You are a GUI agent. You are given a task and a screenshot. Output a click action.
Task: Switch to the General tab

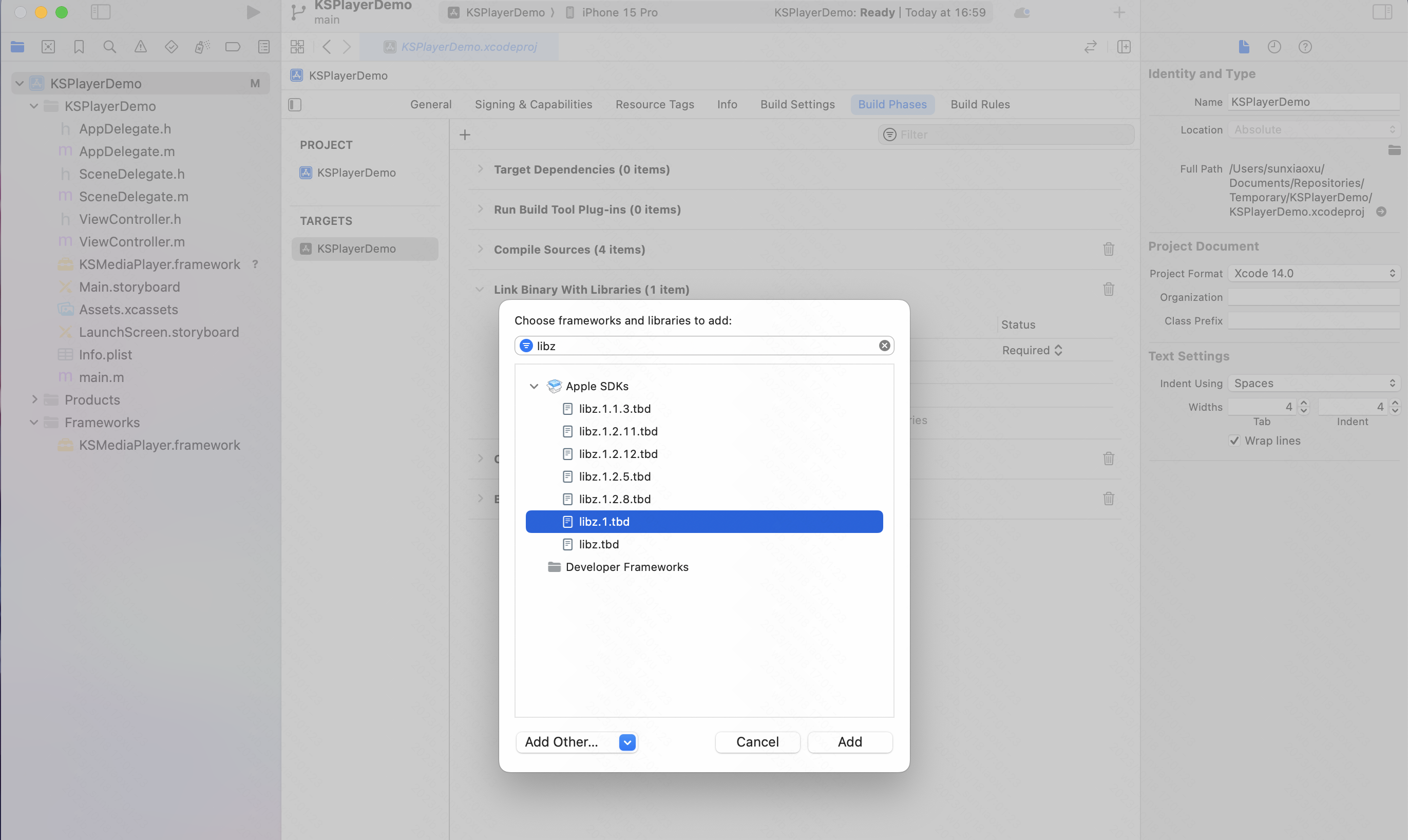(431, 104)
